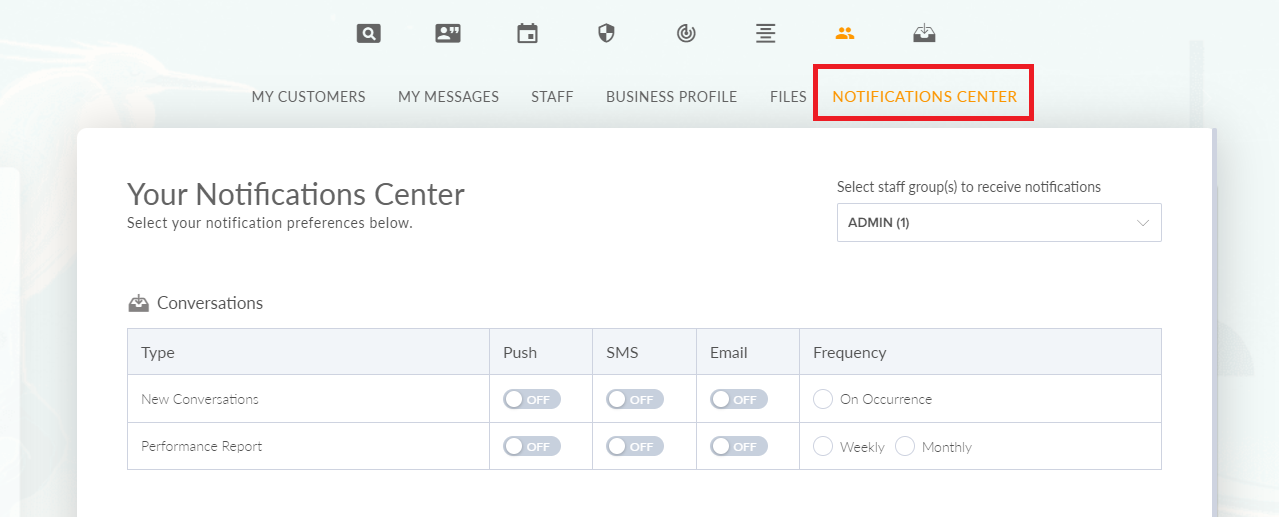Choose the On Occurrence radio option
This screenshot has width=1279, height=517.
823,399
